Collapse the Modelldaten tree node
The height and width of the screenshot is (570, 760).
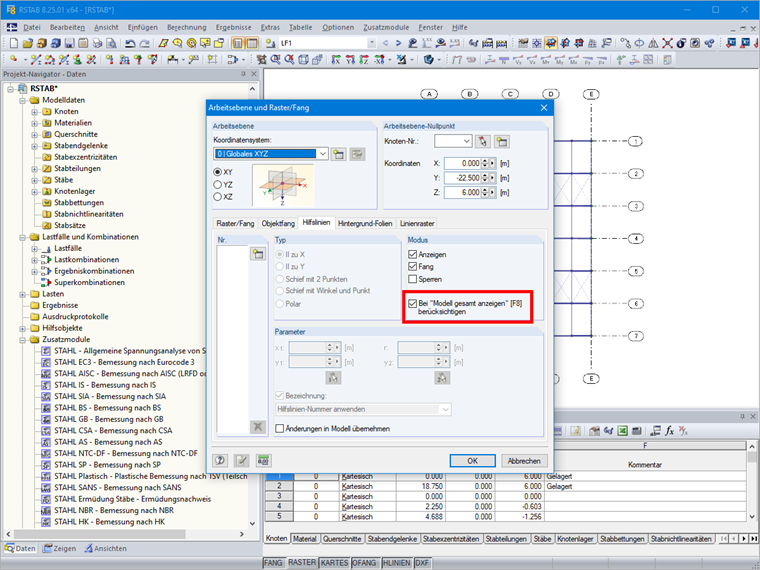click(x=23, y=100)
